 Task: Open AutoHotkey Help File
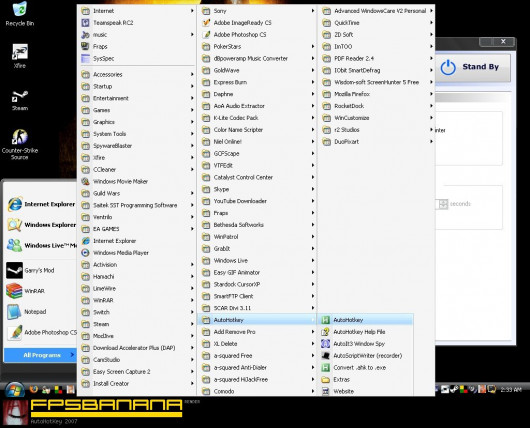(366, 332)
